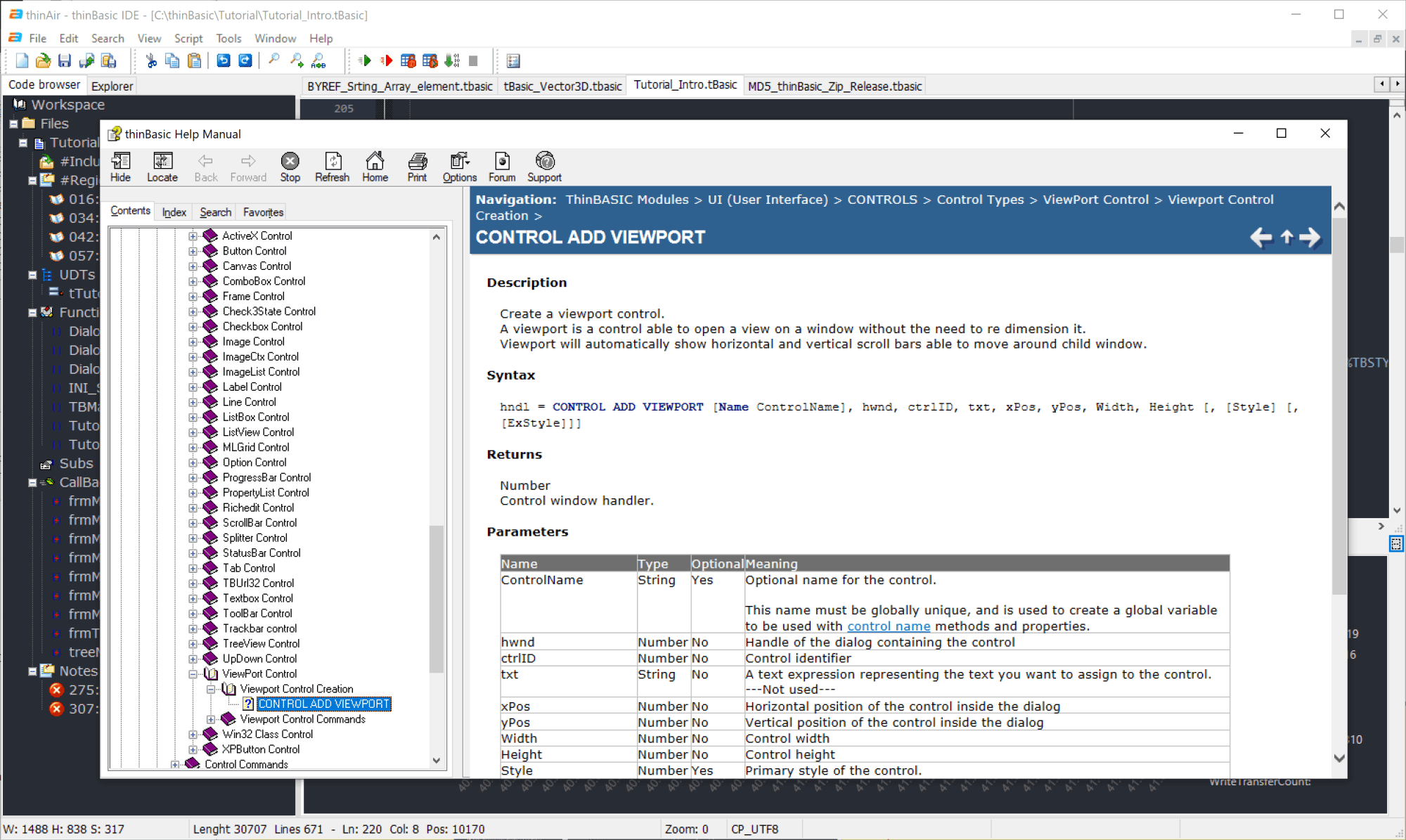Open file using the folder toolbar icon
The width and height of the screenshot is (1406, 840).
tap(44, 61)
